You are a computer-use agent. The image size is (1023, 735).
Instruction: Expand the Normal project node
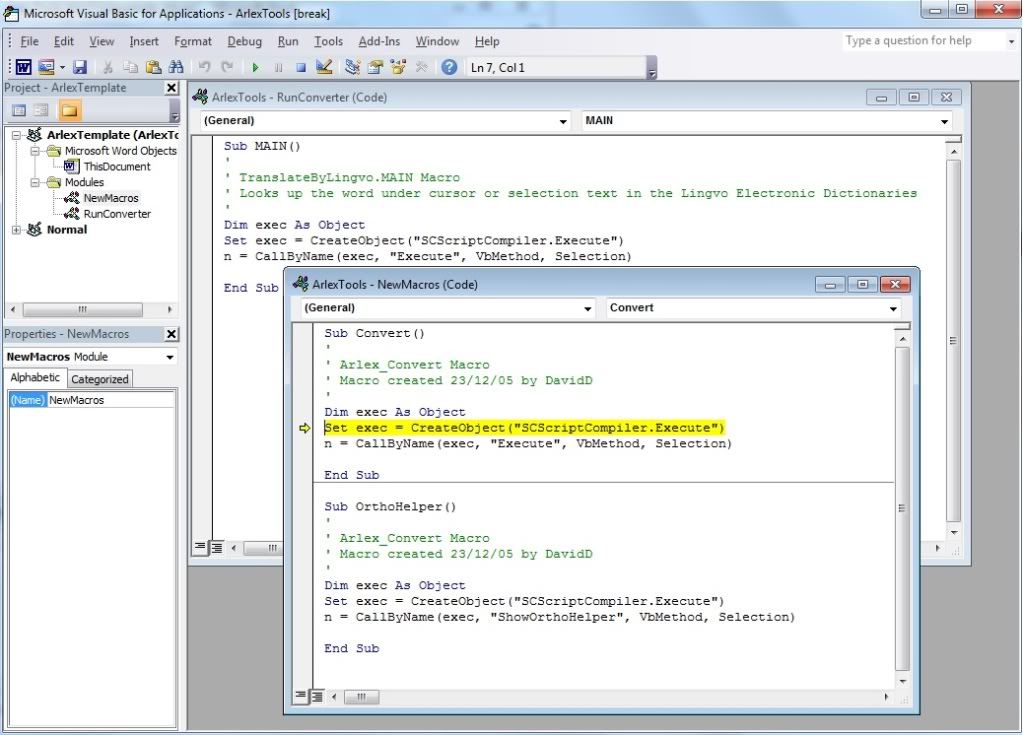tap(16, 230)
